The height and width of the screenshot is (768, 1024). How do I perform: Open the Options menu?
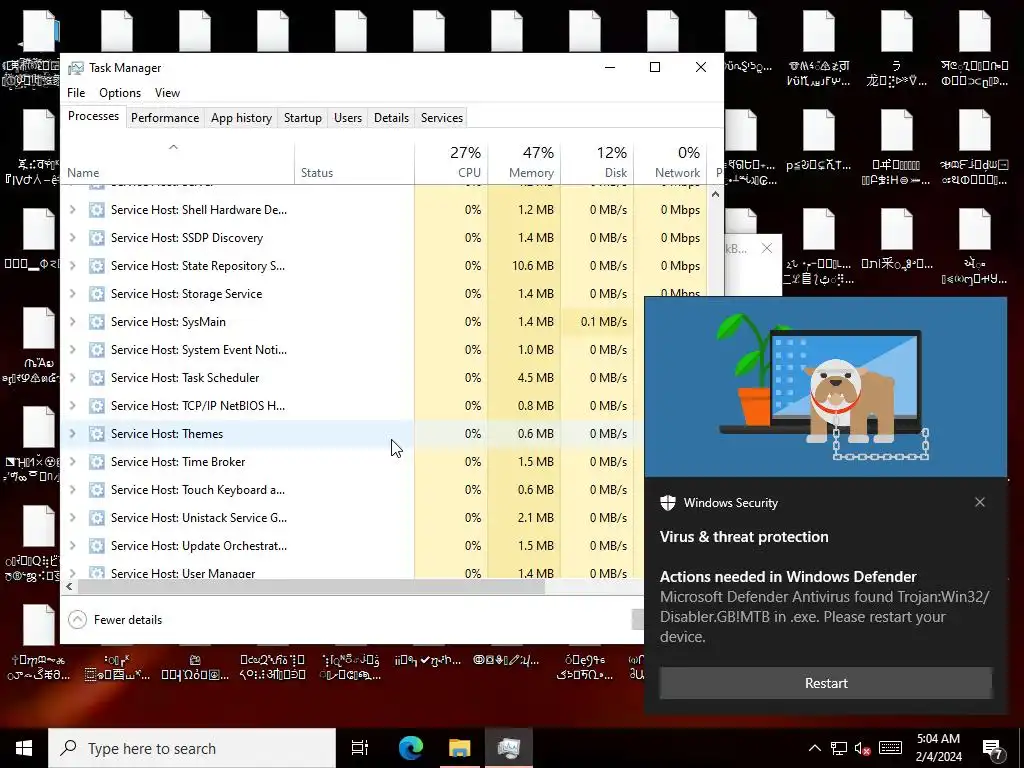120,93
